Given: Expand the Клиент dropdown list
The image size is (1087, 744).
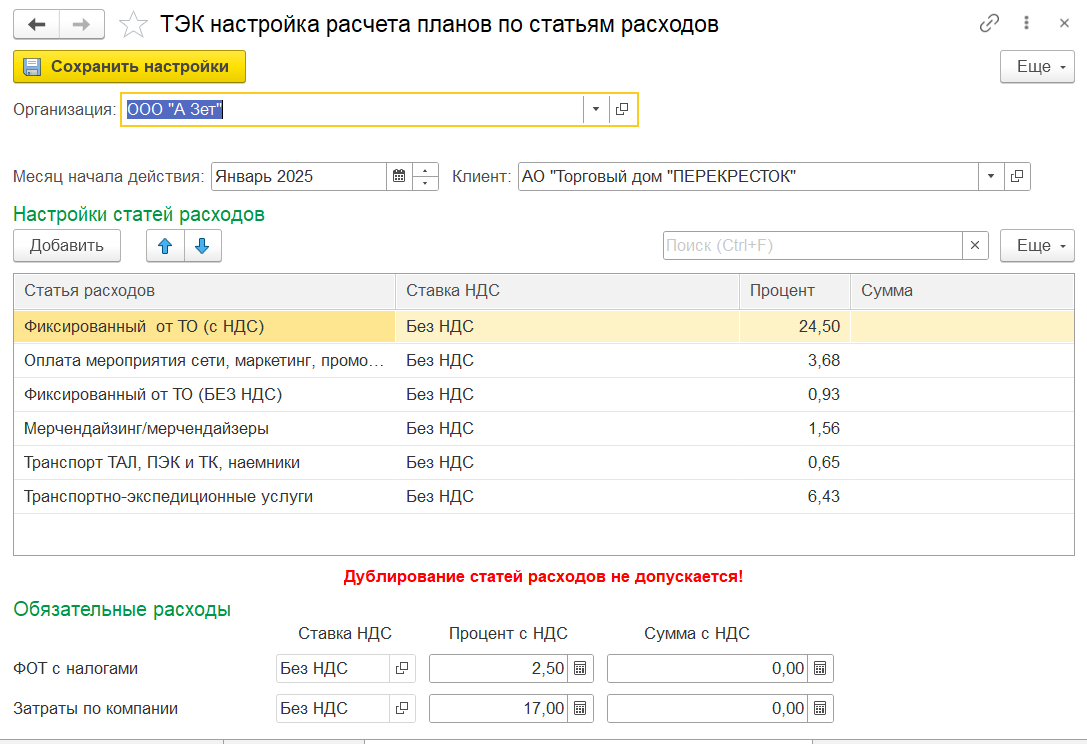Looking at the screenshot, I should [x=990, y=177].
